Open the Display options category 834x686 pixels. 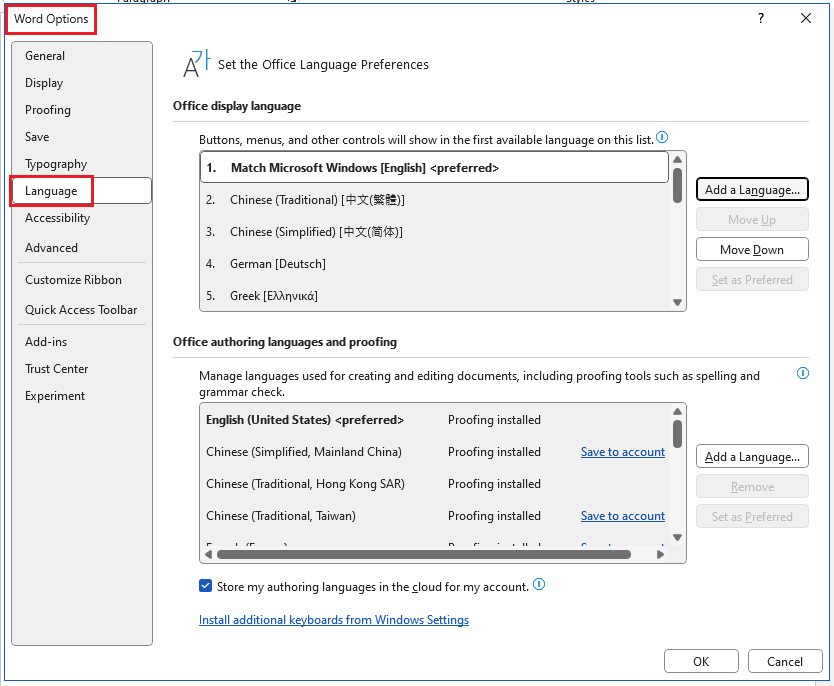(81, 83)
